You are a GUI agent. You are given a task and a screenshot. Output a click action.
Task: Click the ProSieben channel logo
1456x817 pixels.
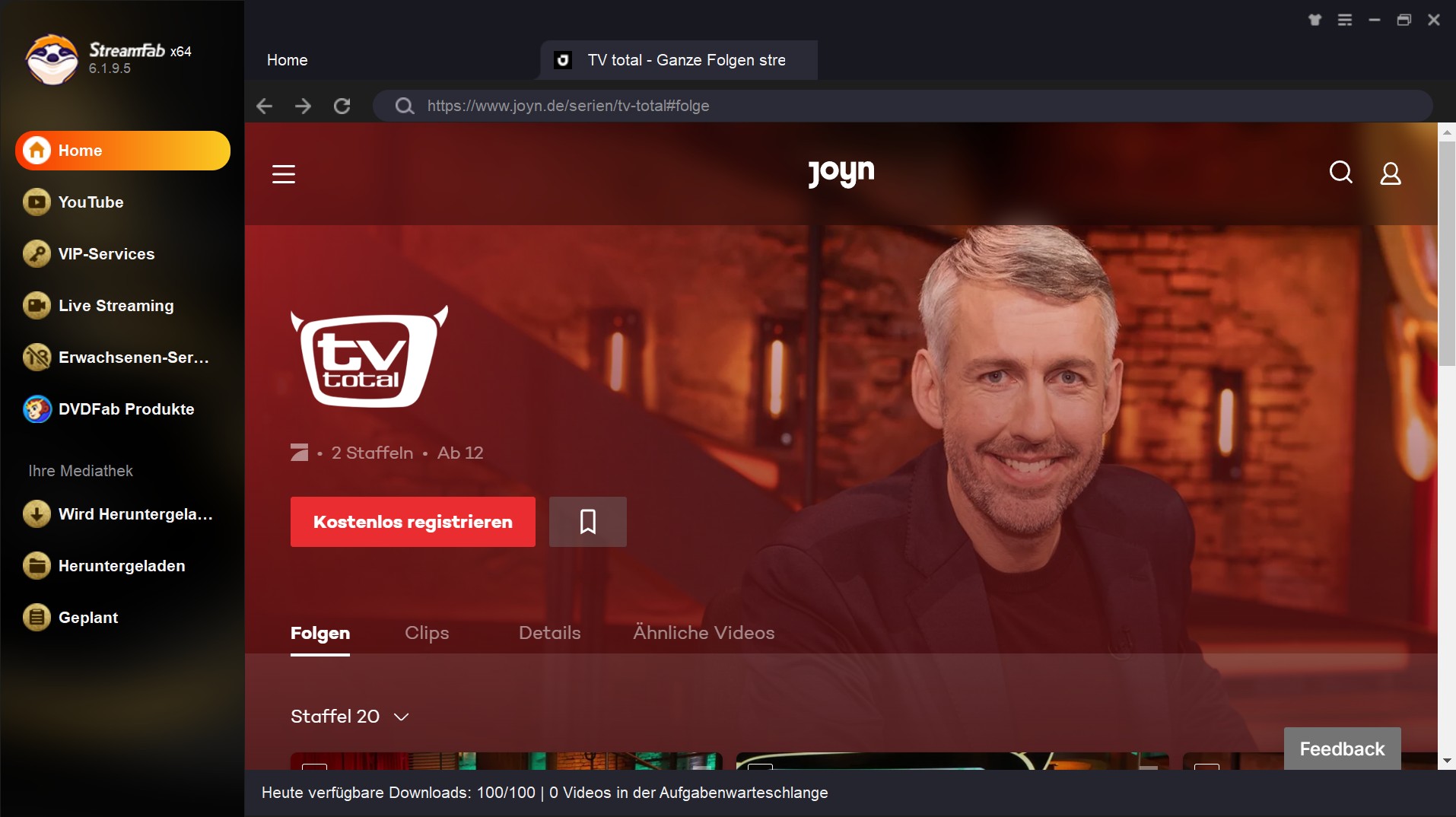299,453
